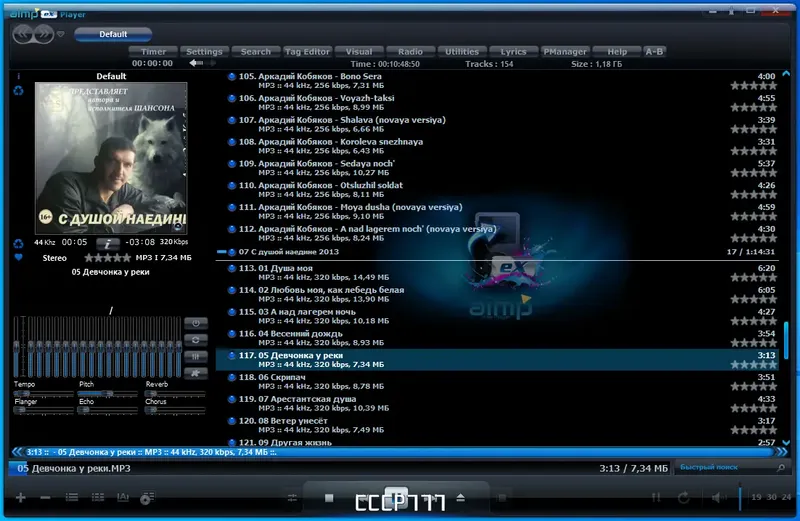
Task: Click the second playlist list-view icon
Action: [x=98, y=497]
